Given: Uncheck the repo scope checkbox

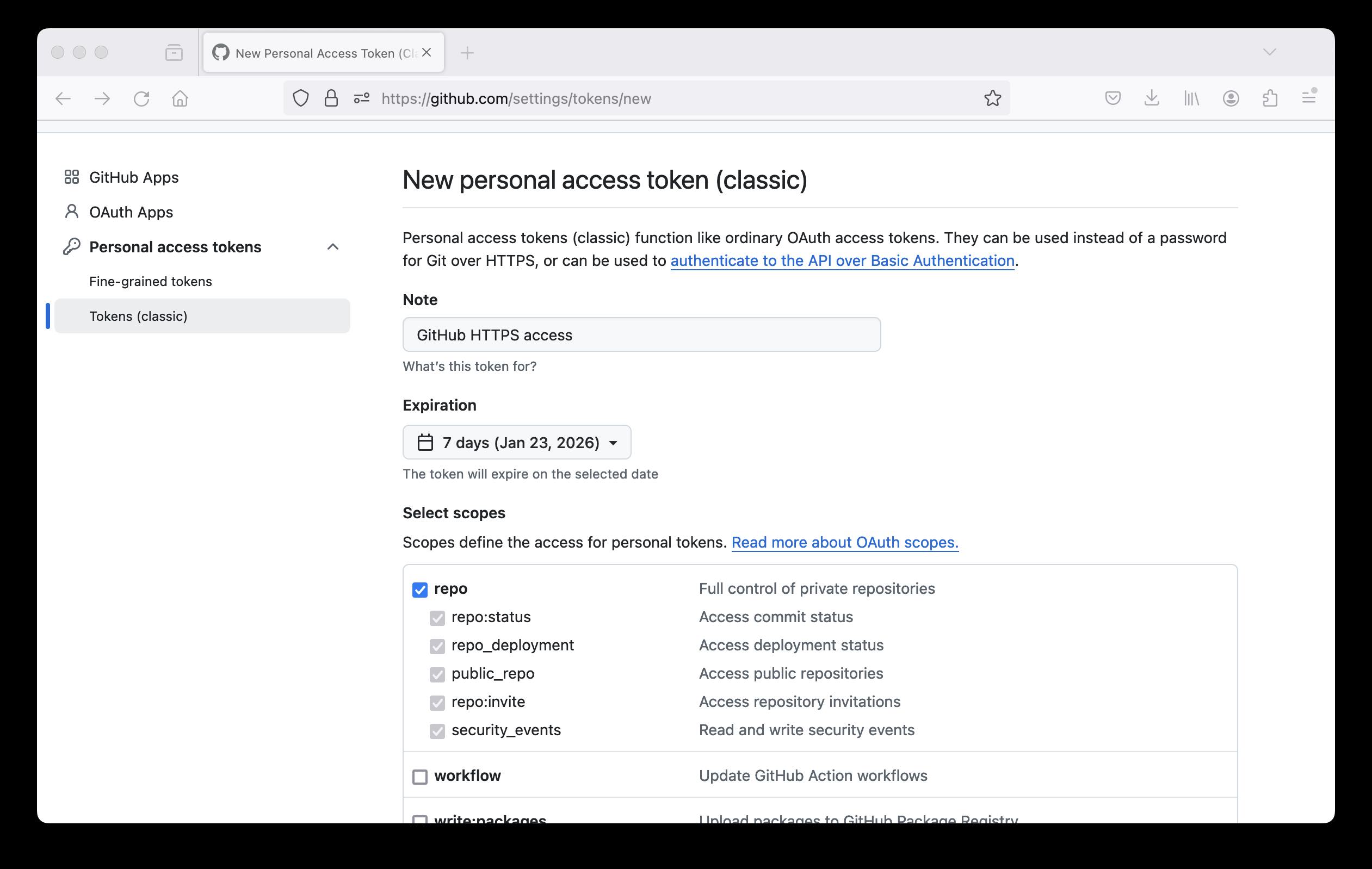Looking at the screenshot, I should 420,589.
